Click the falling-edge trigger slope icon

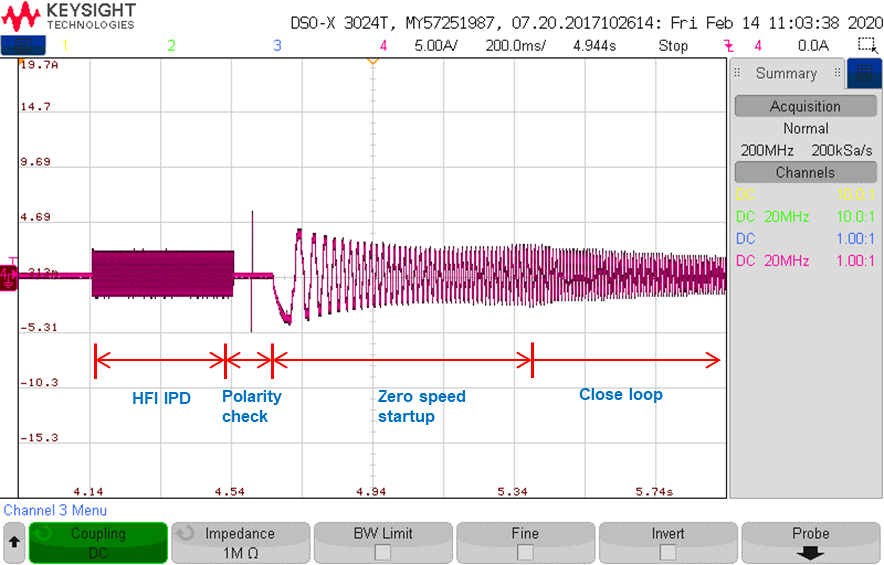[728, 46]
